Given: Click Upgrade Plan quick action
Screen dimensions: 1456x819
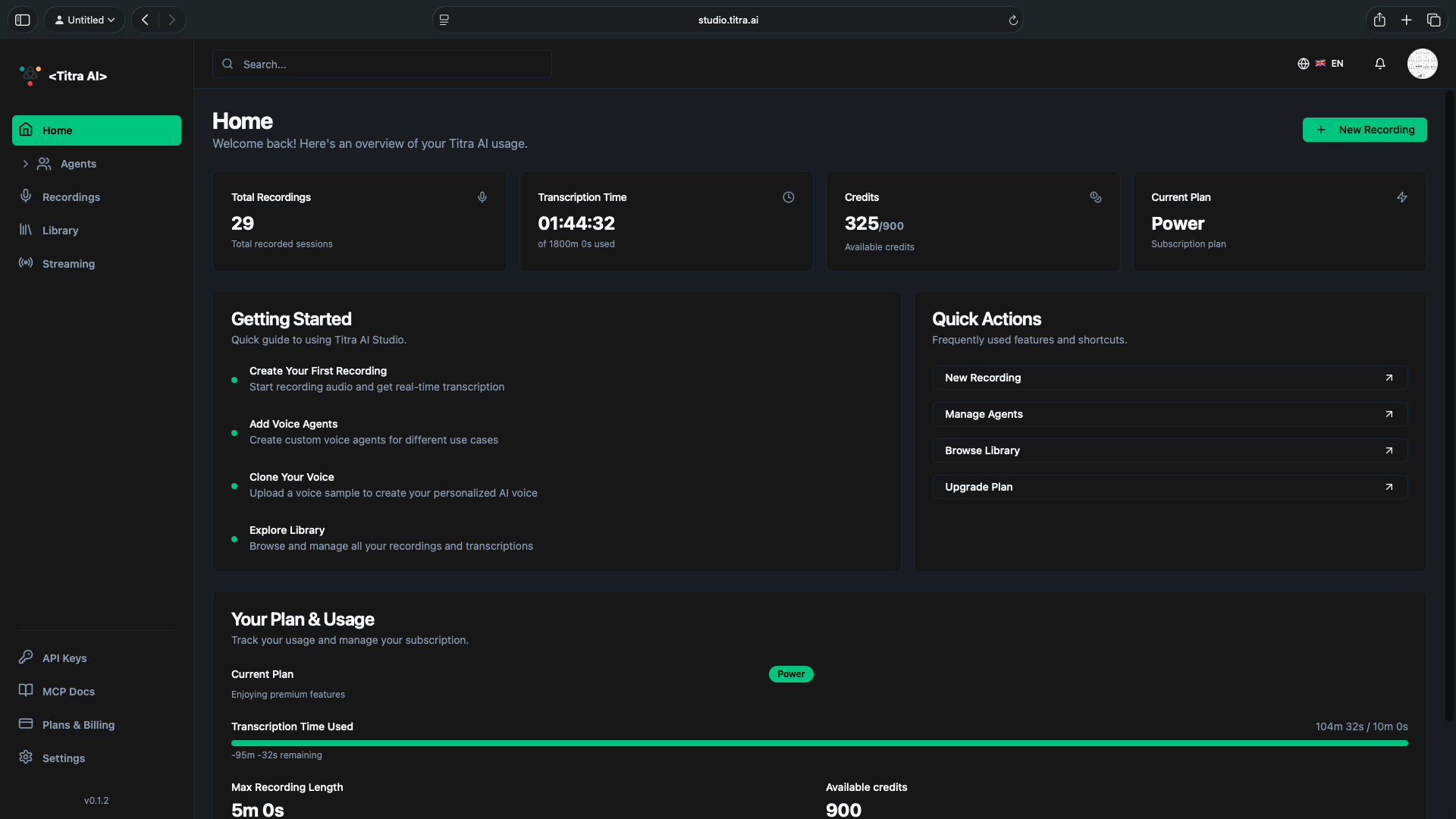Looking at the screenshot, I should click(x=1170, y=487).
